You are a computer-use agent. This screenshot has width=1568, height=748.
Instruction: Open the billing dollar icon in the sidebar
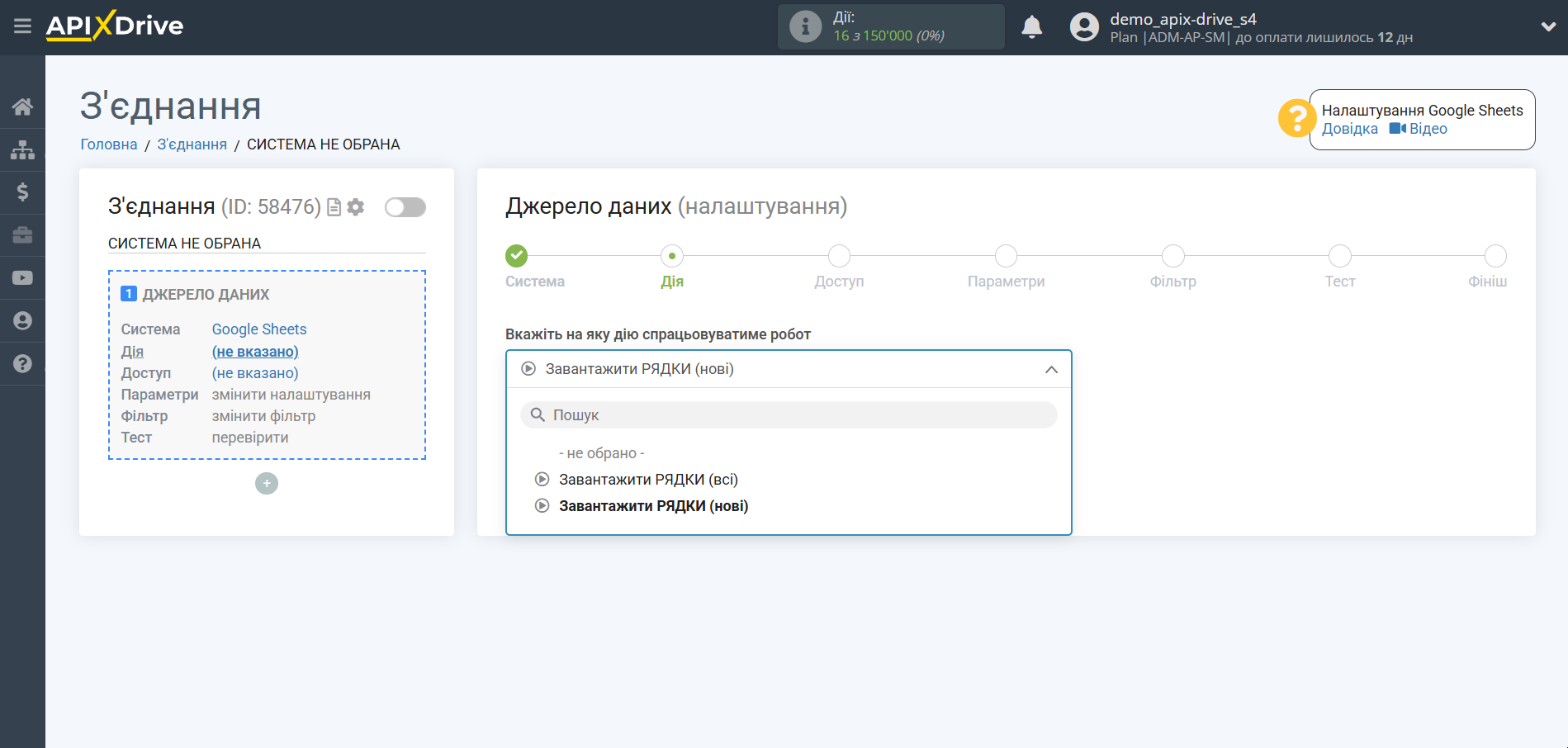[22, 192]
